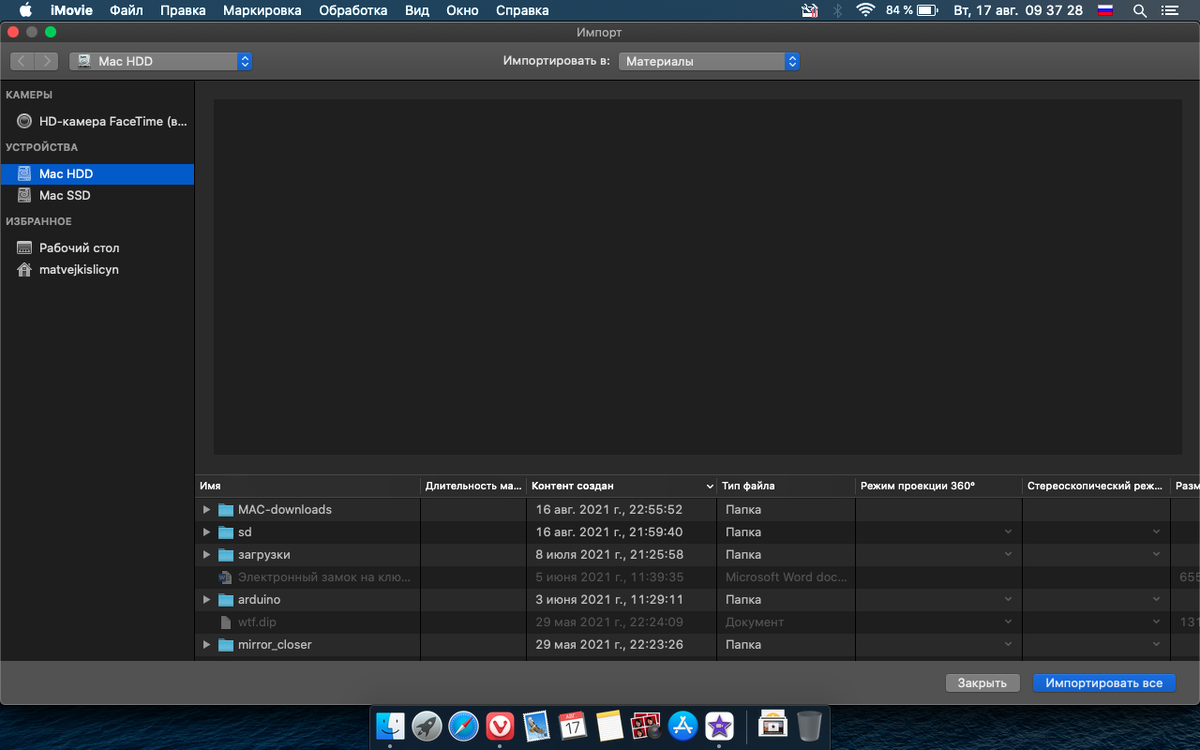Image resolution: width=1200 pixels, height=750 pixels.
Task: Open the Материалы import destination dropdown
Action: (709, 61)
